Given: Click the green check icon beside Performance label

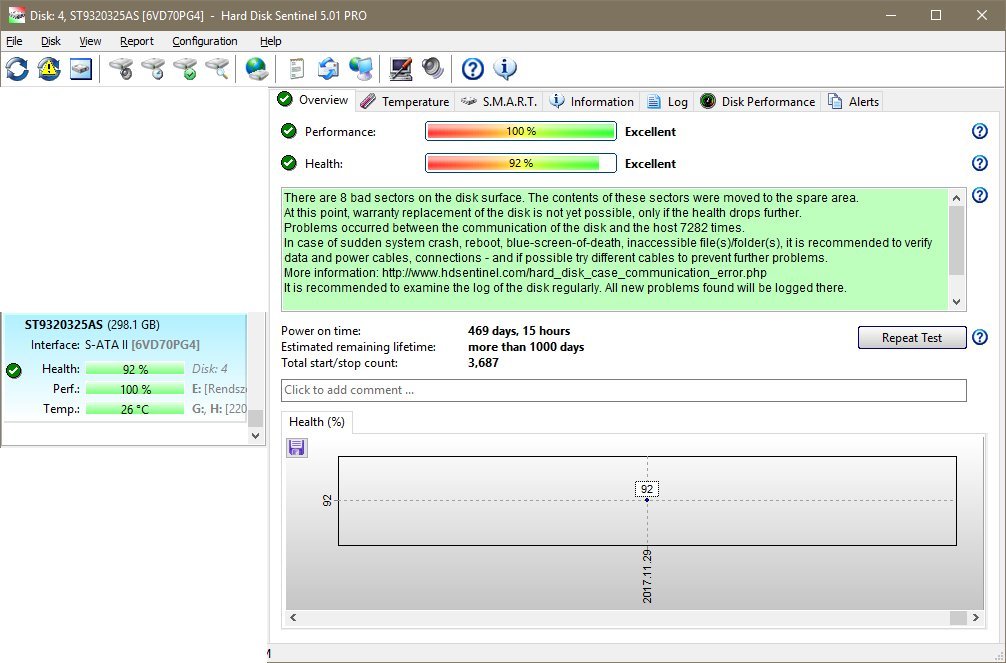Looking at the screenshot, I should [x=289, y=131].
